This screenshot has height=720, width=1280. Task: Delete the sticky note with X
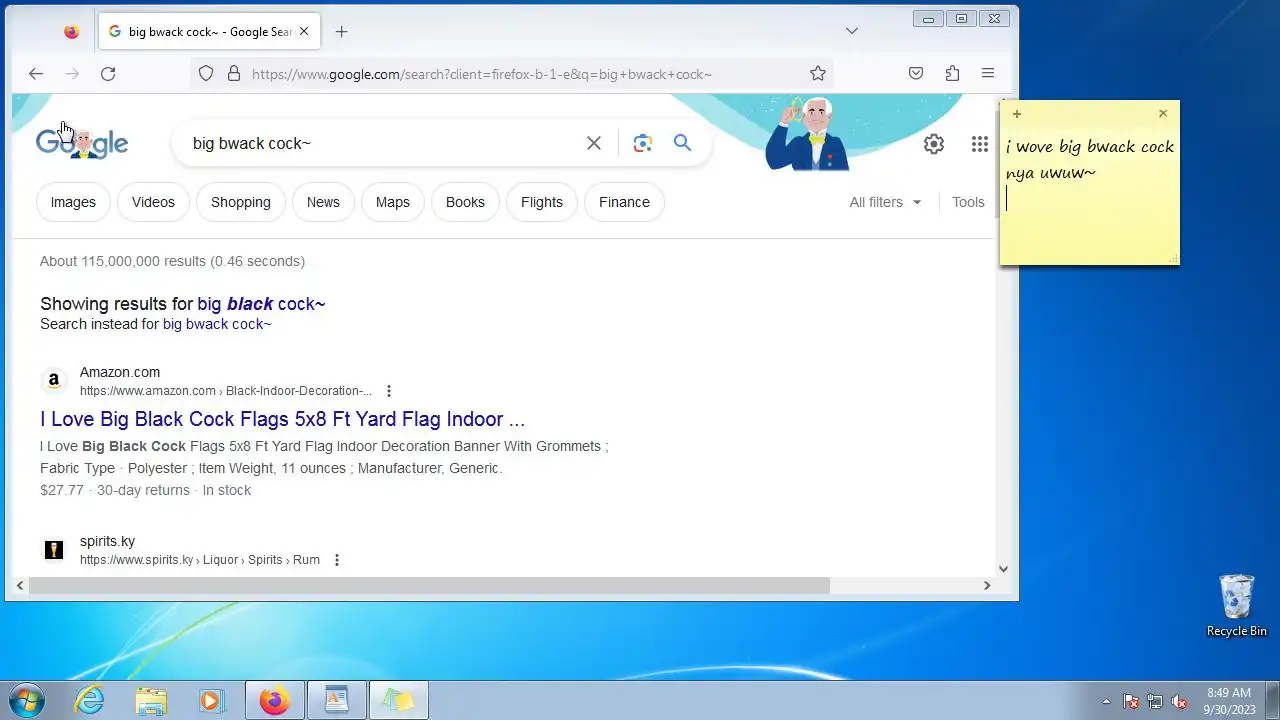click(x=1163, y=114)
